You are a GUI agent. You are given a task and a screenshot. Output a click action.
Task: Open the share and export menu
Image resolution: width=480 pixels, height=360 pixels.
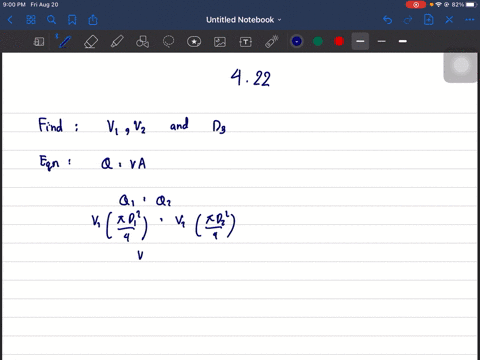[x=93, y=20]
